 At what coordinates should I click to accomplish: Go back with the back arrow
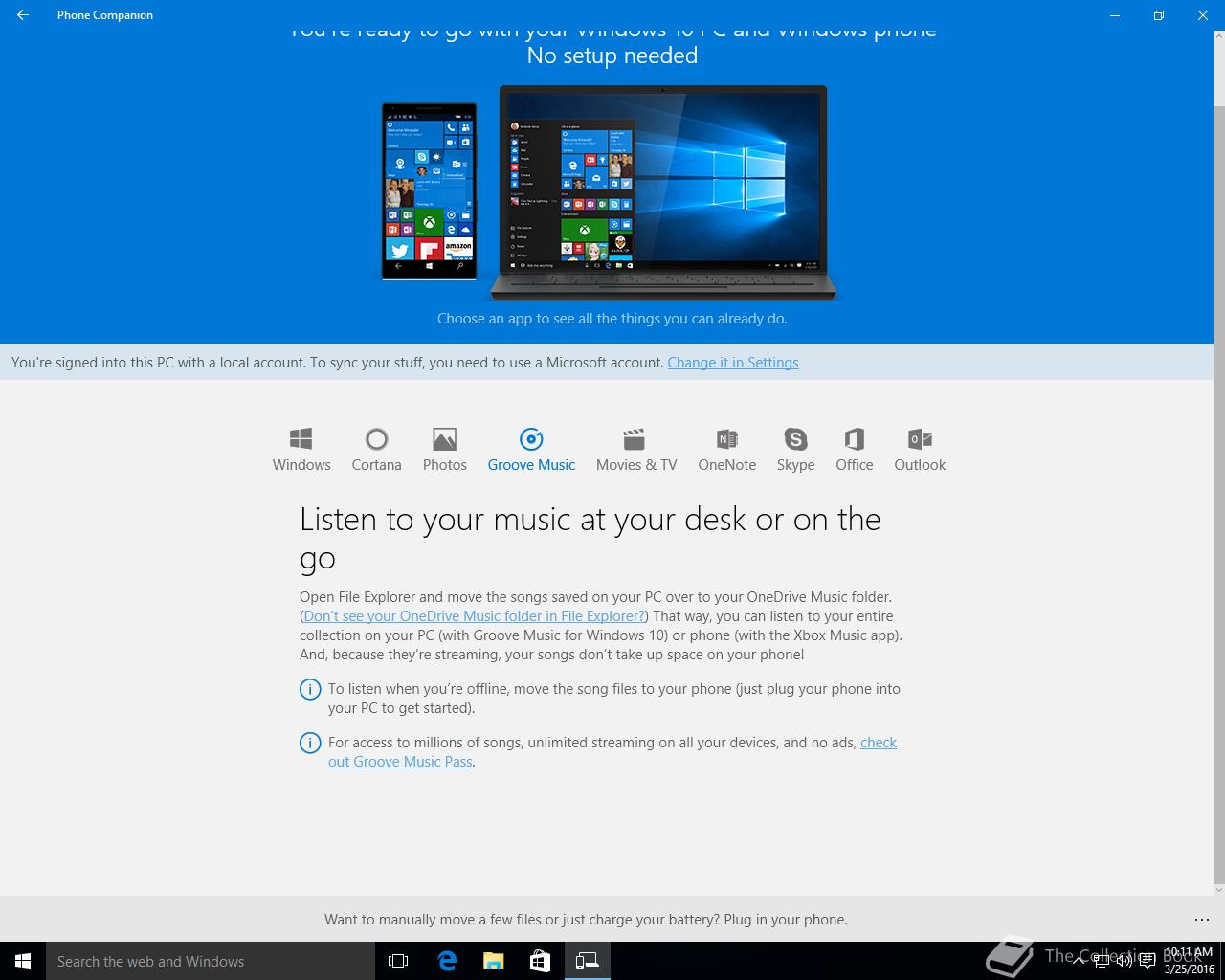point(23,15)
